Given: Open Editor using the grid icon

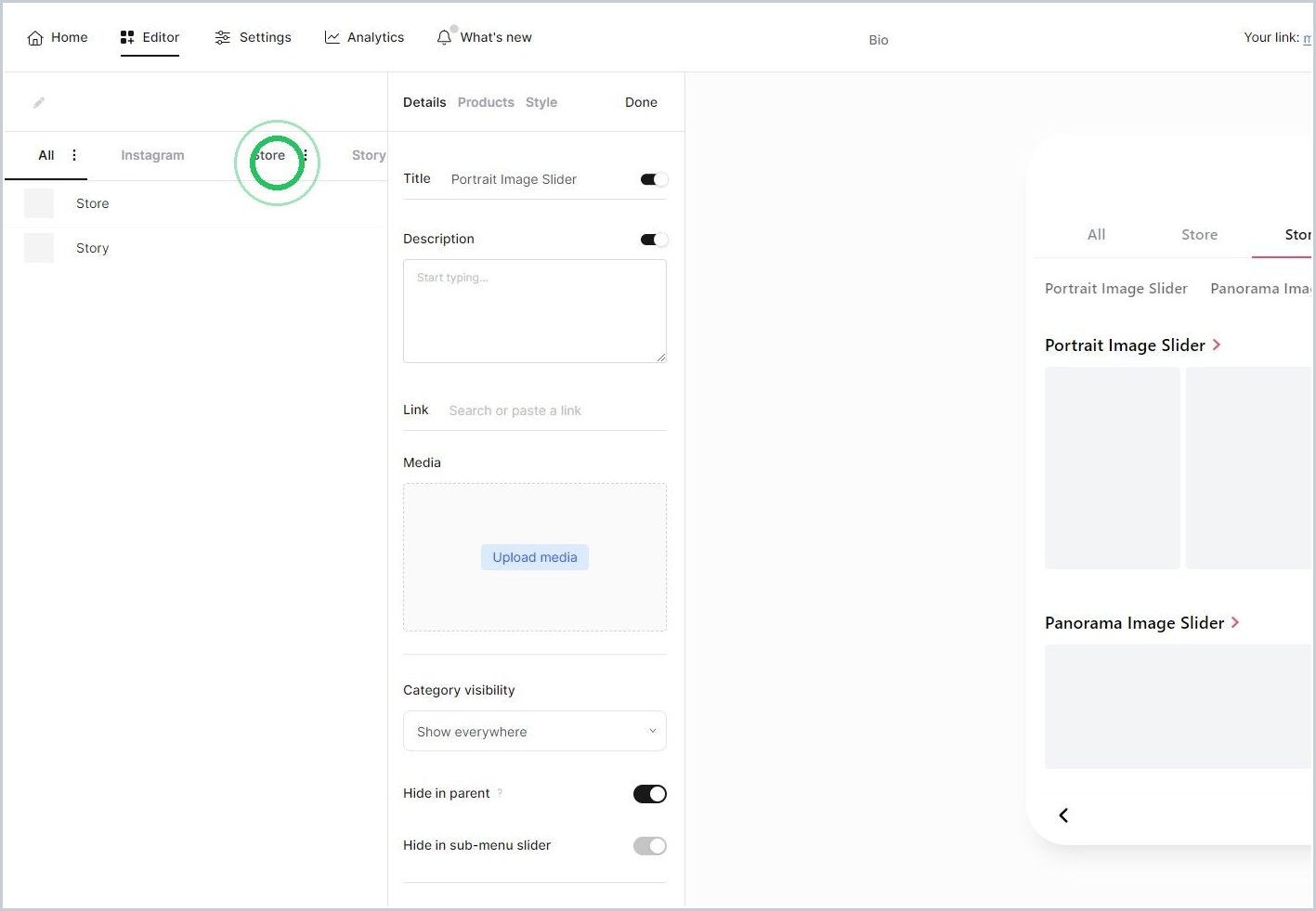Looking at the screenshot, I should tap(127, 37).
